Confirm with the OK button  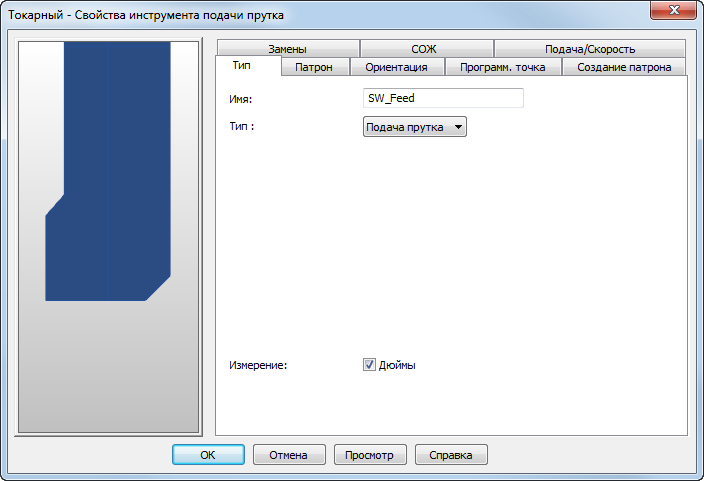click(x=208, y=455)
